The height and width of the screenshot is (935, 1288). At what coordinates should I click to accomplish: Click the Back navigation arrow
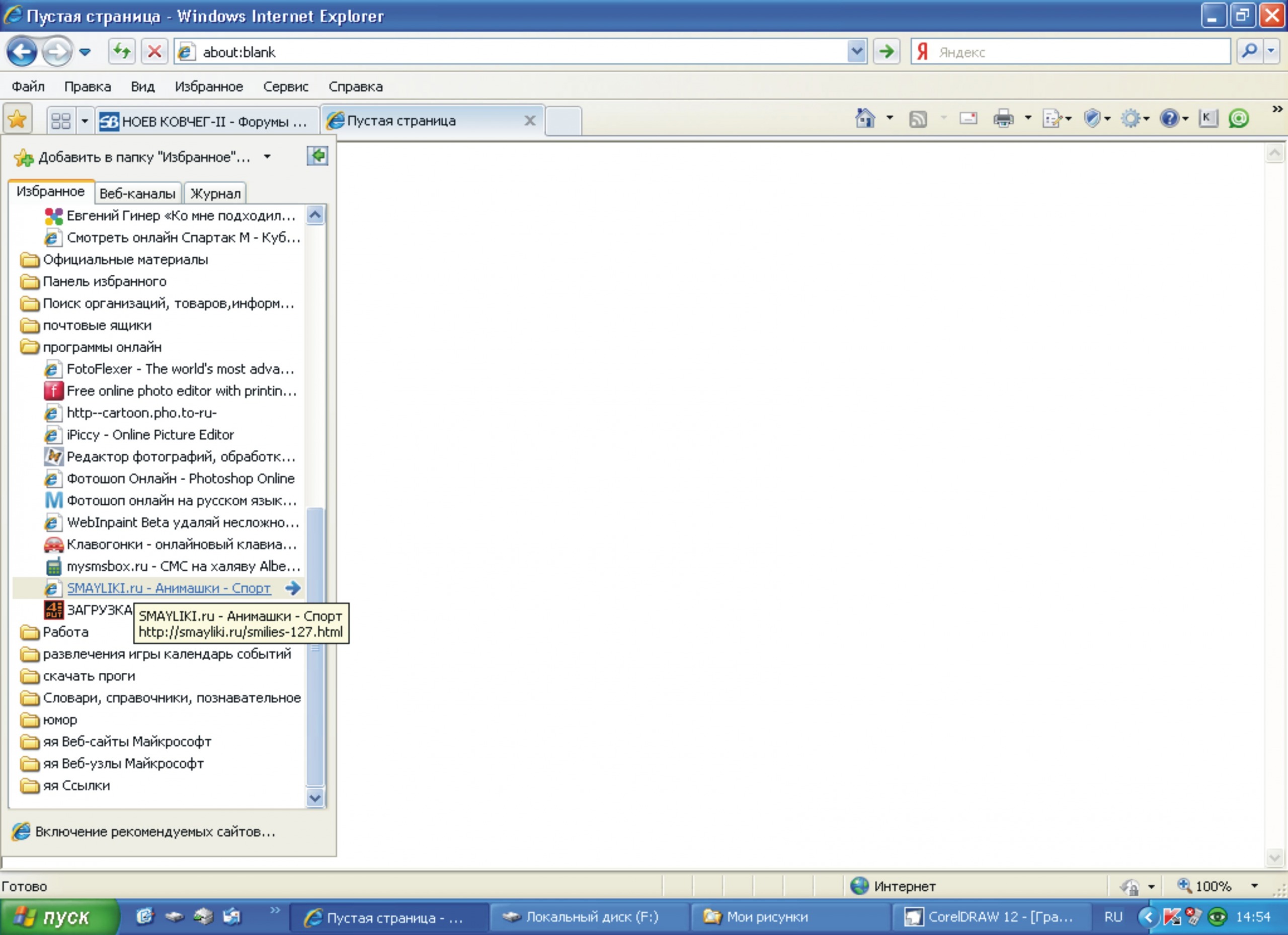pos(22,52)
